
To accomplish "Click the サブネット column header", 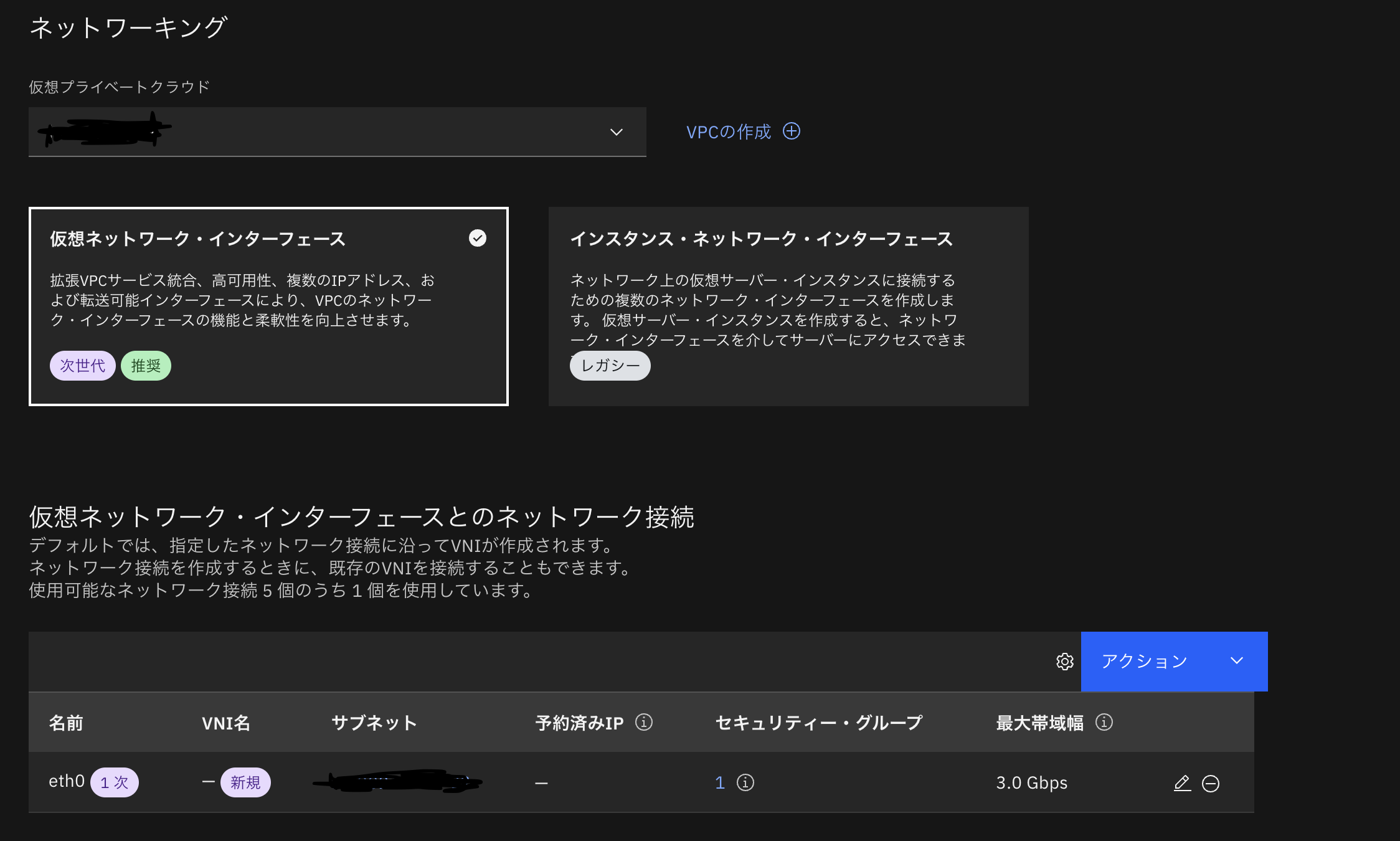I will (373, 723).
